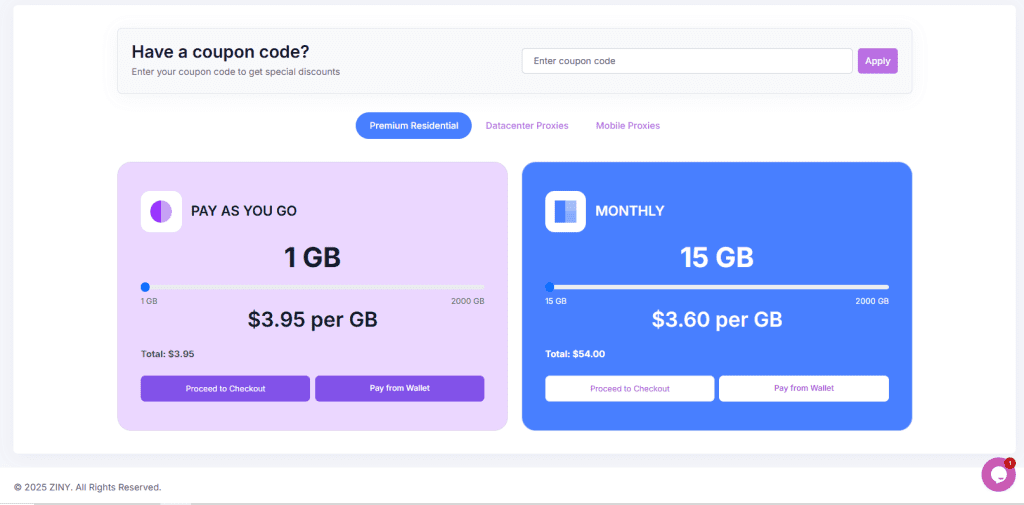Open the Datacenter Proxies tab
The image size is (1024, 505).
coord(527,125)
